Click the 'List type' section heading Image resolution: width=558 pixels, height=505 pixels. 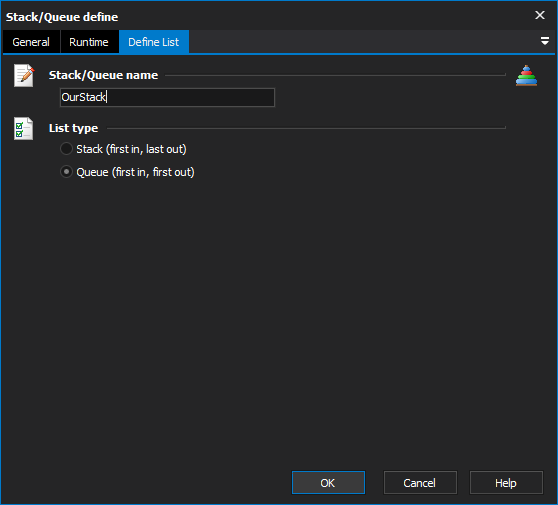73,128
